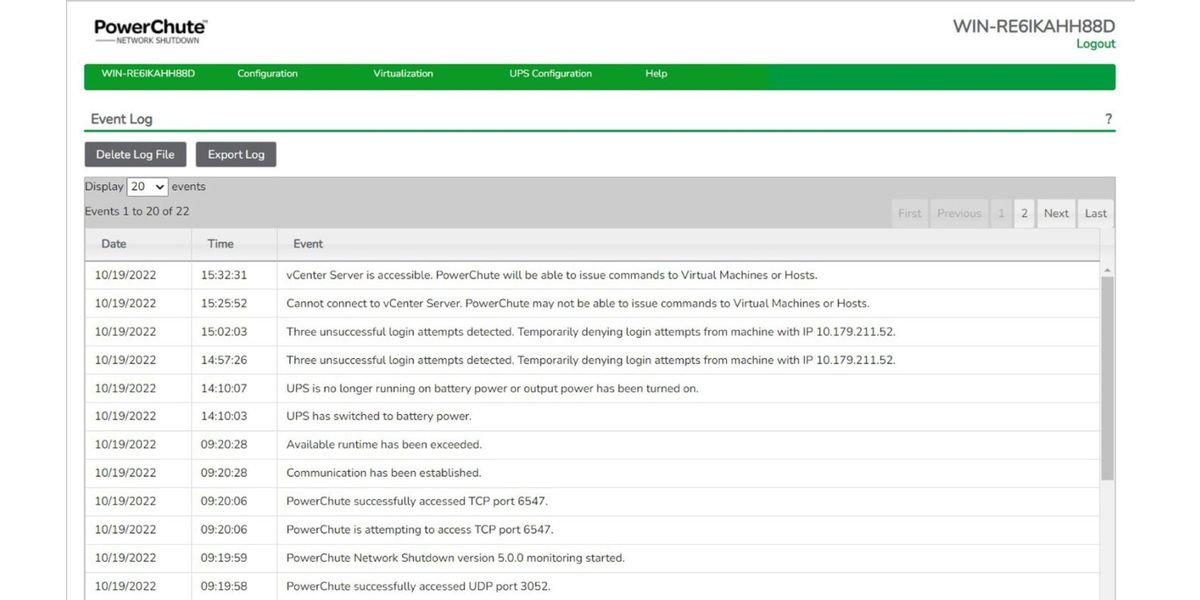Click the Delete Log File button
Viewport: 1200px width, 600px height.
click(x=135, y=155)
